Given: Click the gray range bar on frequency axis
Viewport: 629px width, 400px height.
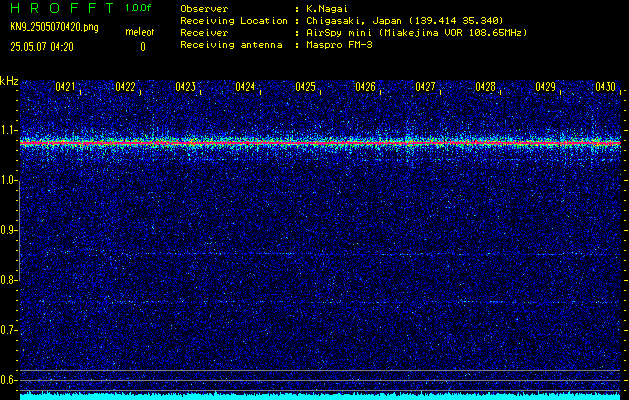Looking at the screenshot, I should point(20,230).
